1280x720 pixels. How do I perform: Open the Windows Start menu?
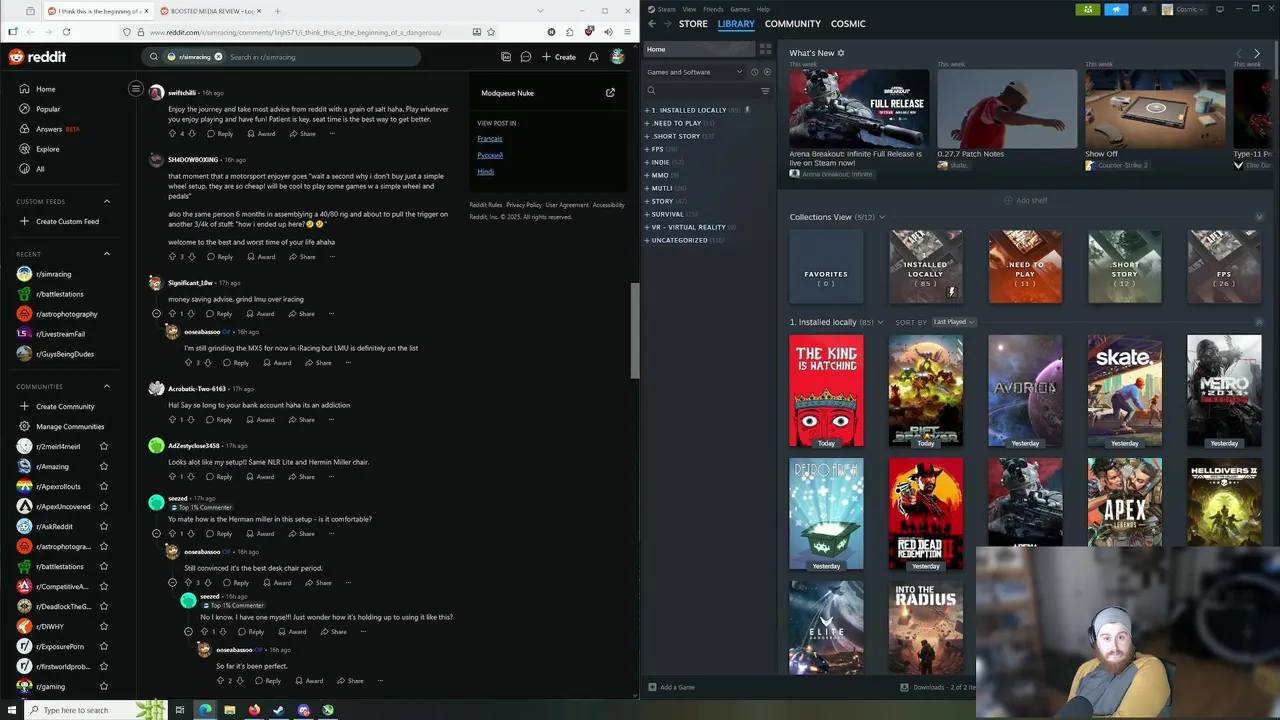[11, 710]
